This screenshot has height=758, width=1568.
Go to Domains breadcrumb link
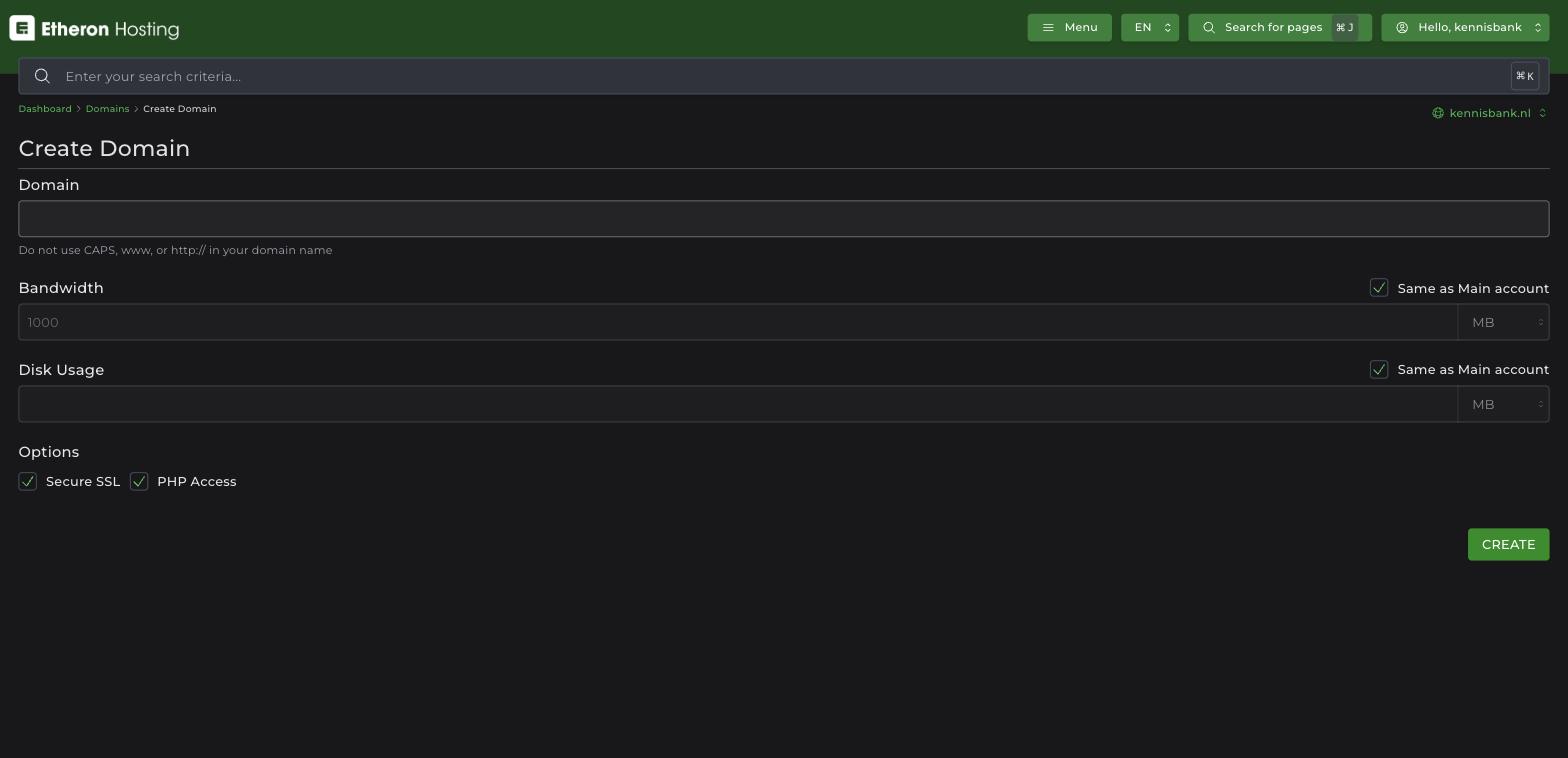[107, 109]
